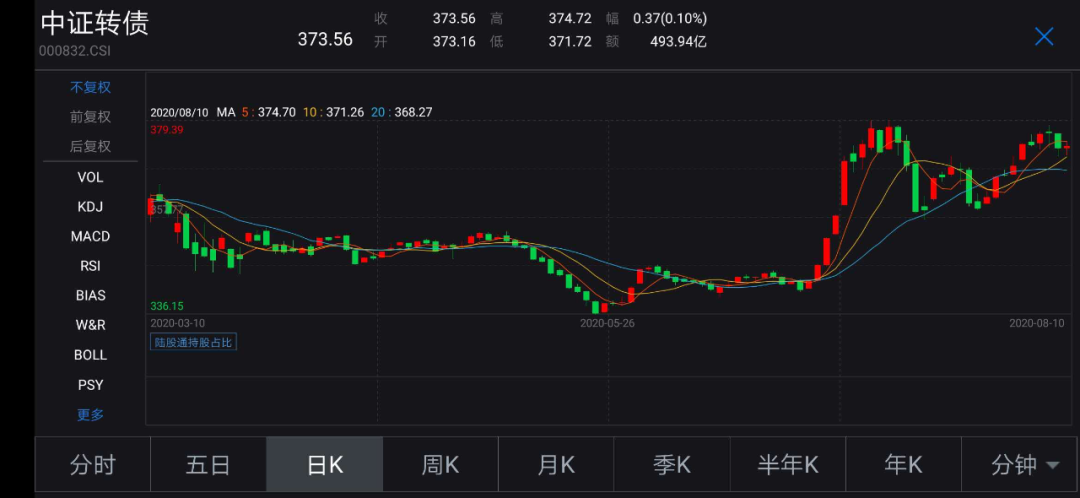The image size is (1080, 498).
Task: Enable the RSI indicator
Action: [x=90, y=266]
